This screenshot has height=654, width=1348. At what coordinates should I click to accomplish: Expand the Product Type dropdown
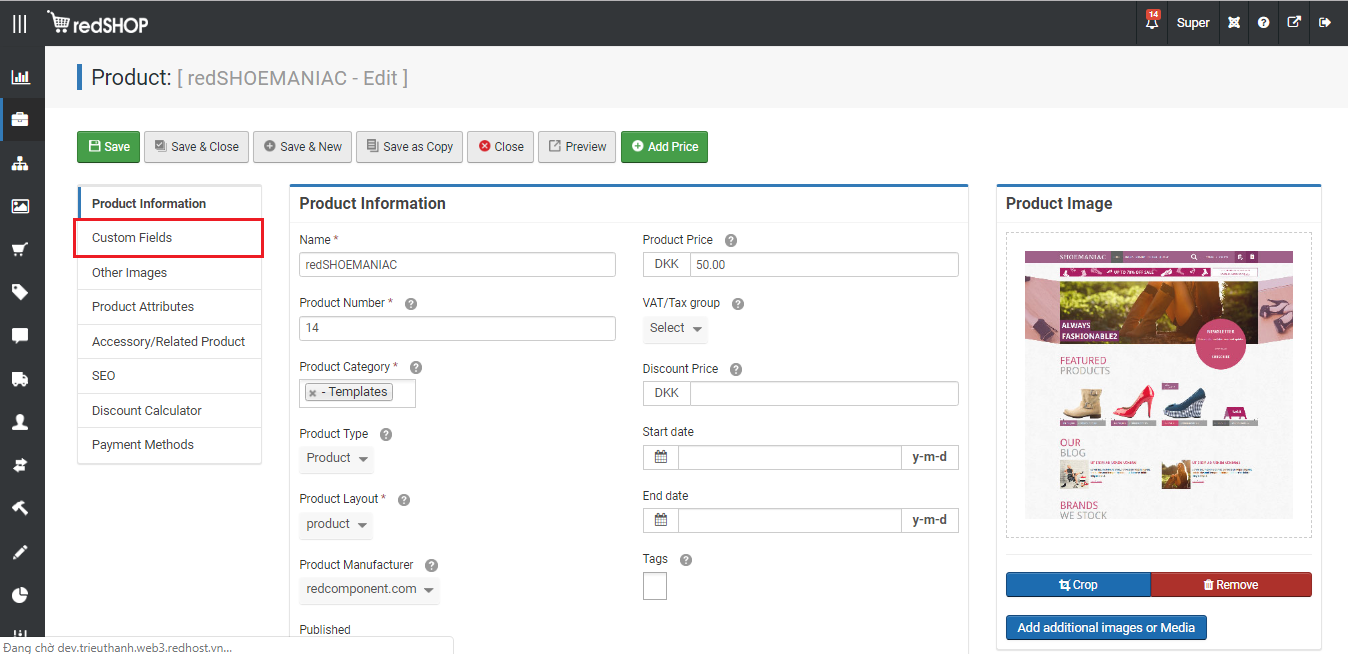pyautogui.click(x=337, y=458)
